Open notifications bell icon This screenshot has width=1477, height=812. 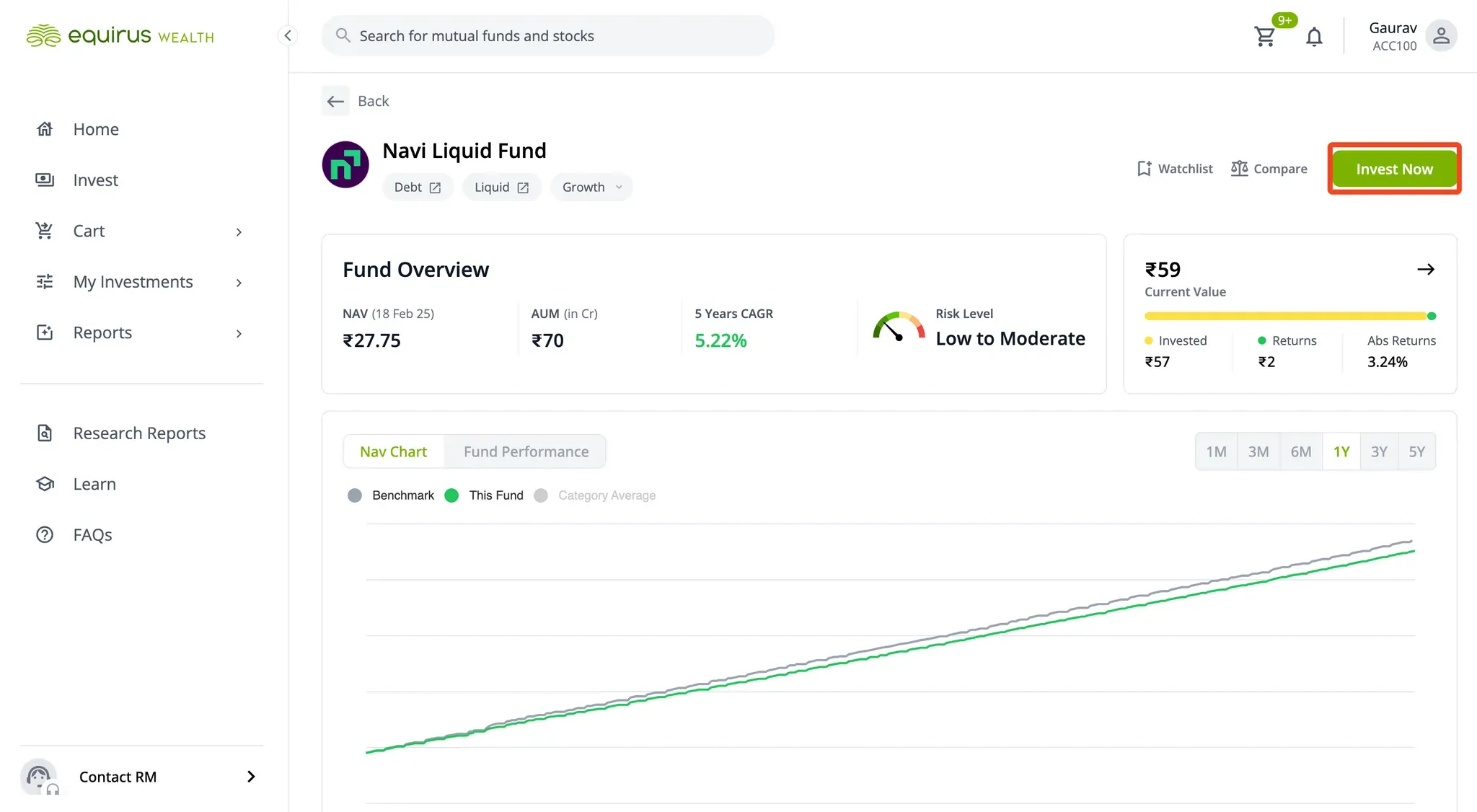pyautogui.click(x=1314, y=36)
